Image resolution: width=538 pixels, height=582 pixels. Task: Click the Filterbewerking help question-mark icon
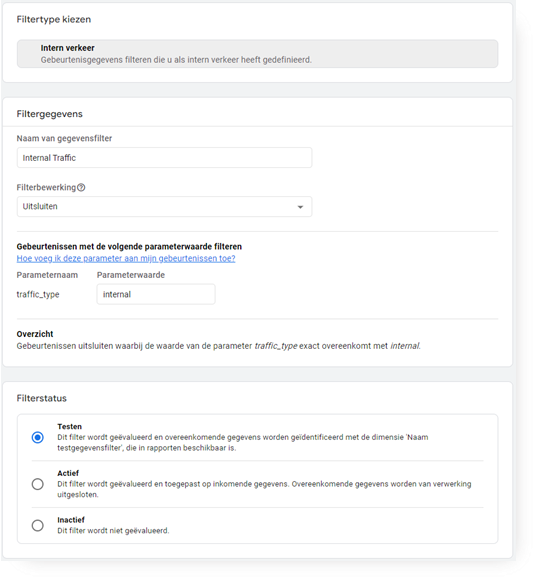tap(81, 187)
